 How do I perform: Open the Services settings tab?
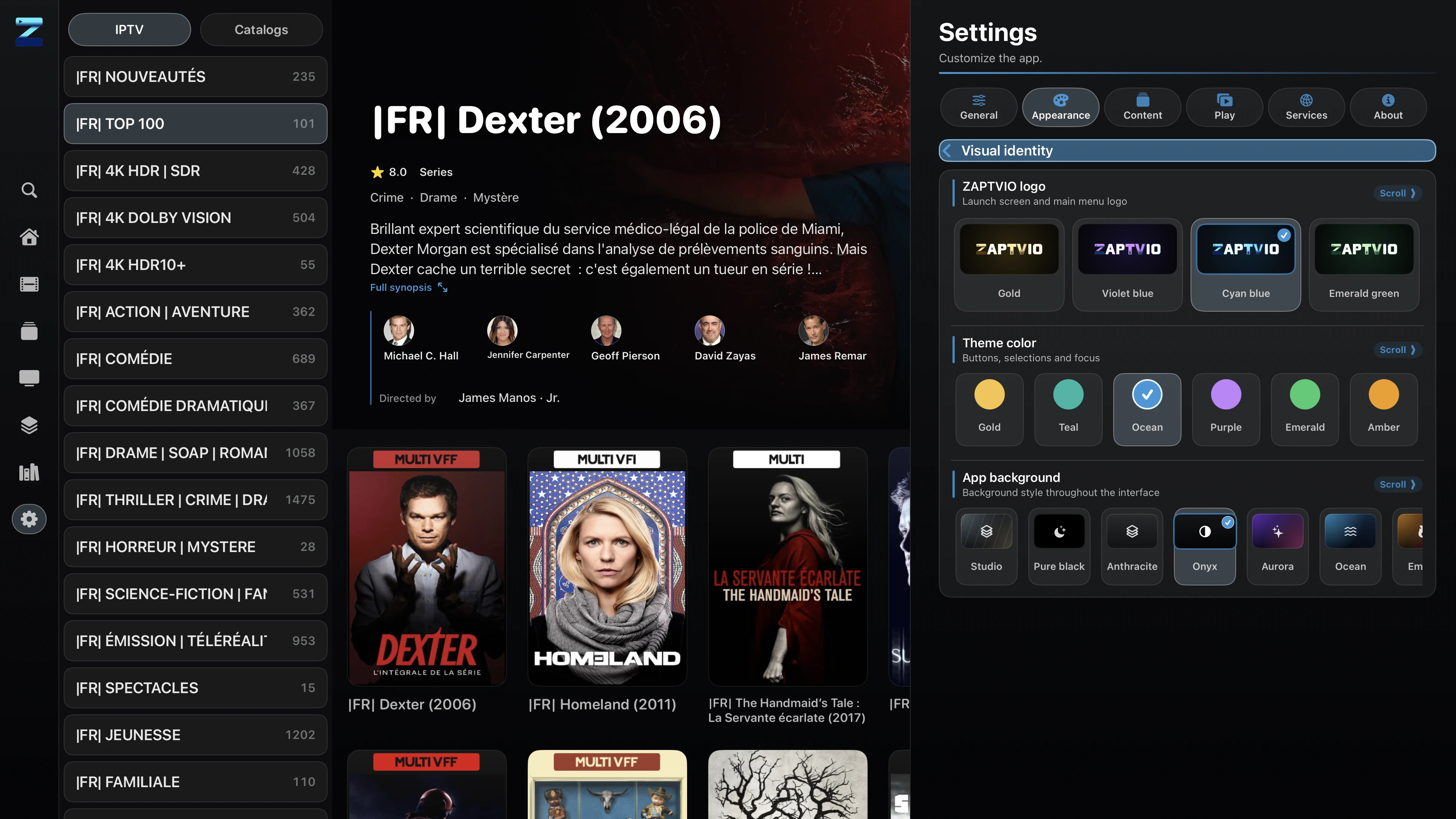click(1306, 107)
